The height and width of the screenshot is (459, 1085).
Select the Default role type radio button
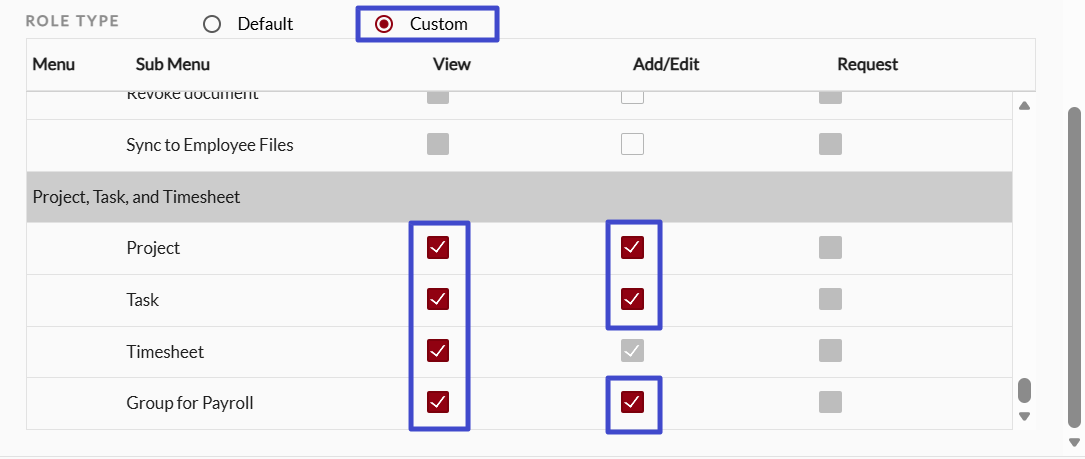click(x=212, y=24)
